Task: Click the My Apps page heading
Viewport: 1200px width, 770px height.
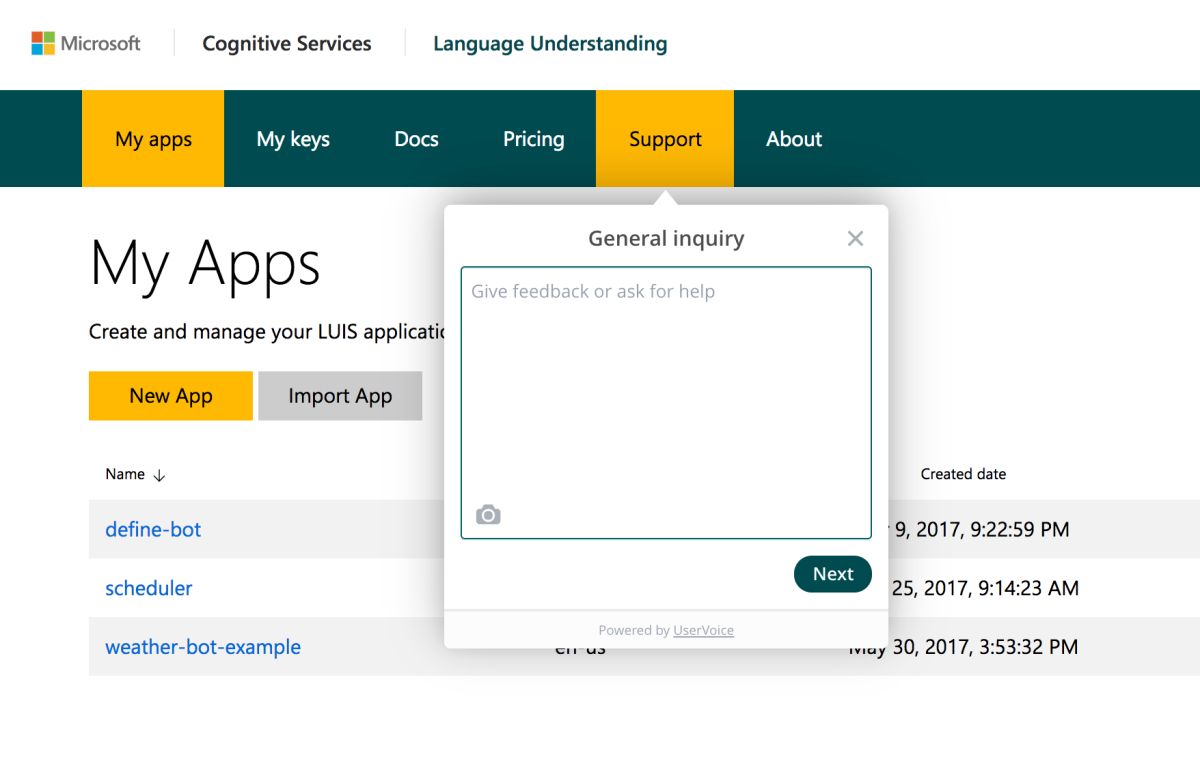Action: coord(205,264)
